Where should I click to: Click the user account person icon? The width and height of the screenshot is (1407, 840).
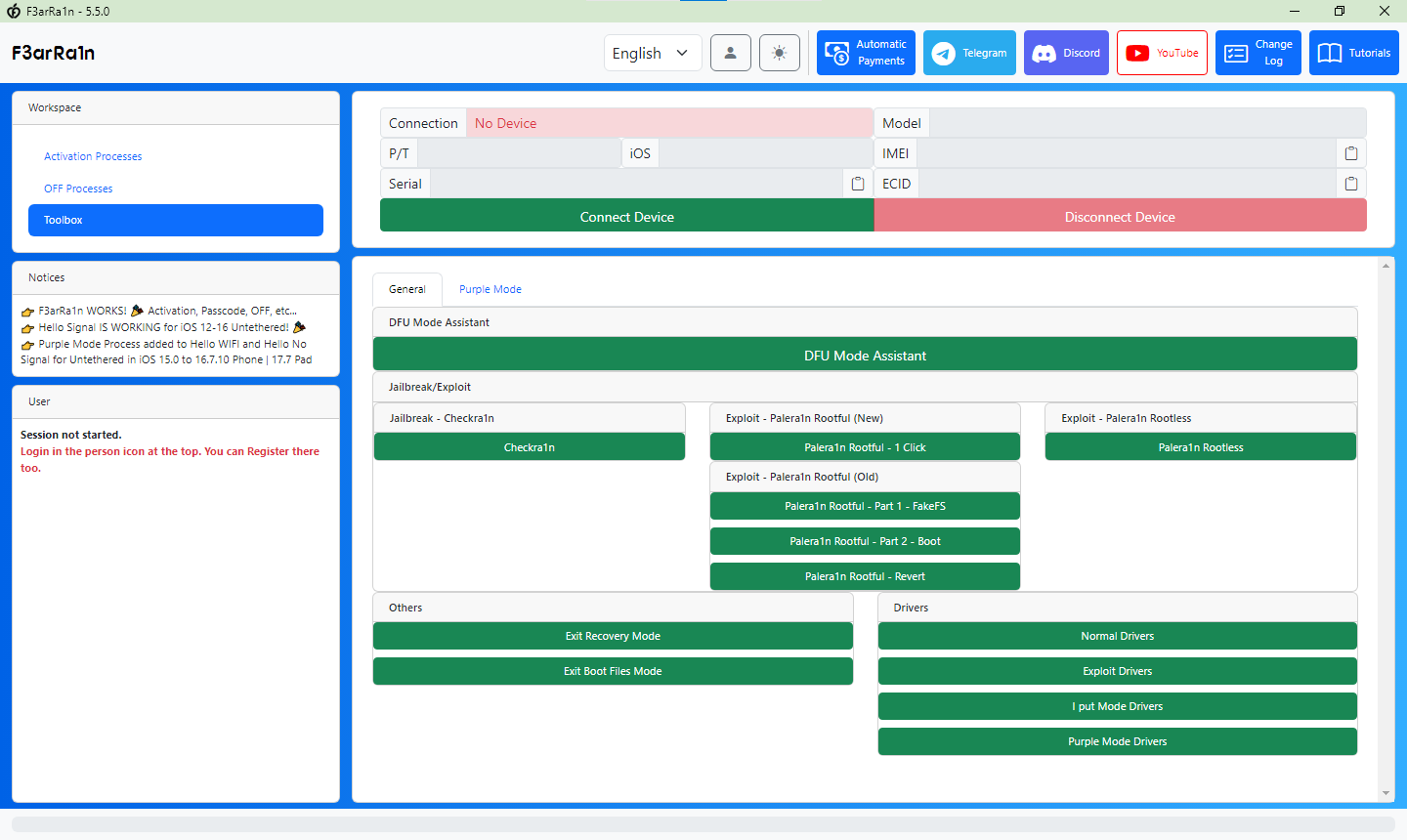click(x=731, y=53)
